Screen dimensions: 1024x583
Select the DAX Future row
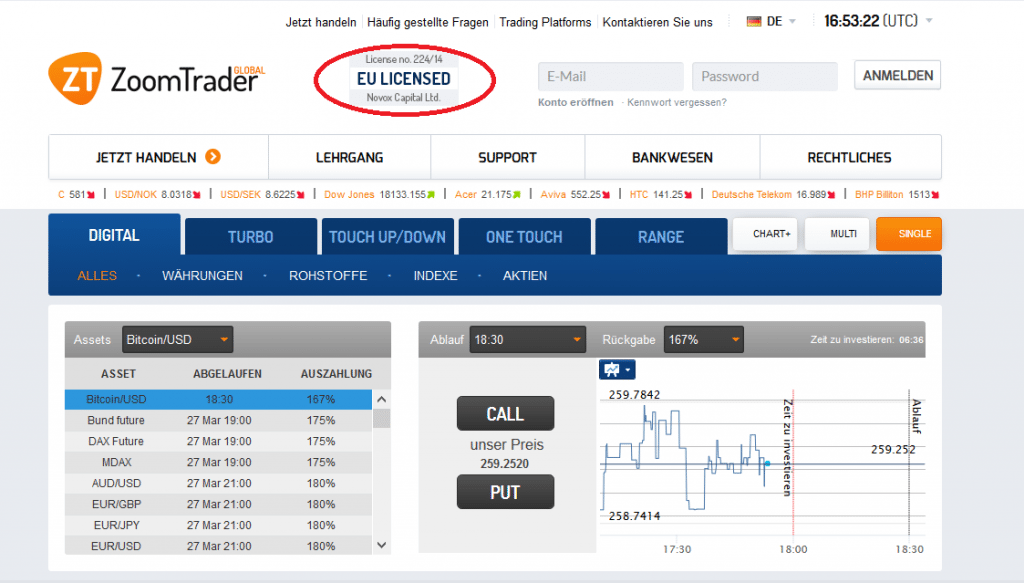218,441
